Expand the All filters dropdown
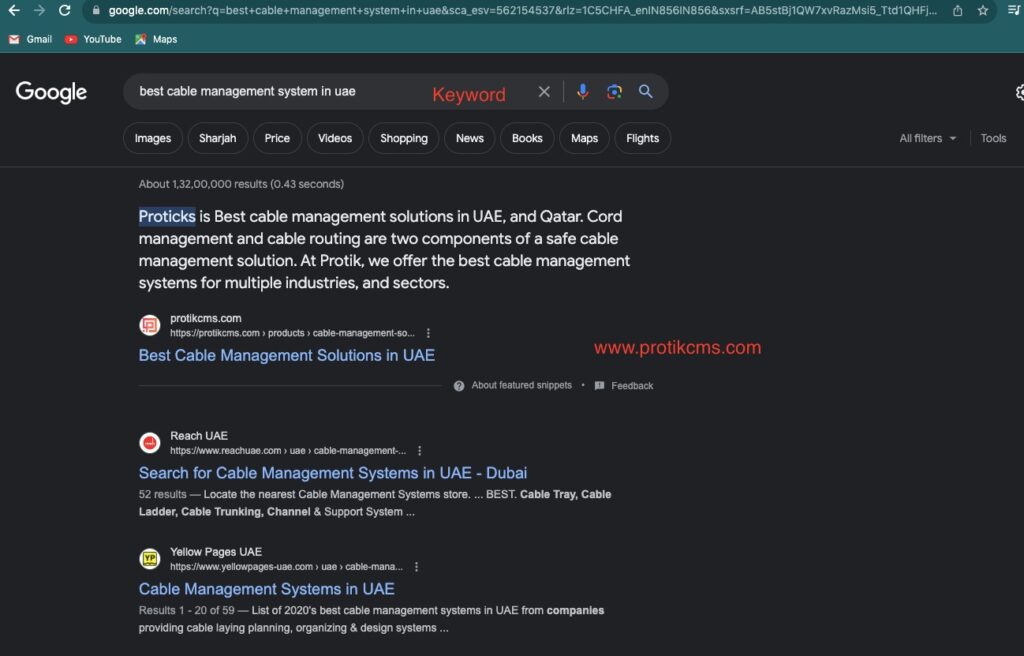Screen dimensions: 1024x656 [927, 139]
